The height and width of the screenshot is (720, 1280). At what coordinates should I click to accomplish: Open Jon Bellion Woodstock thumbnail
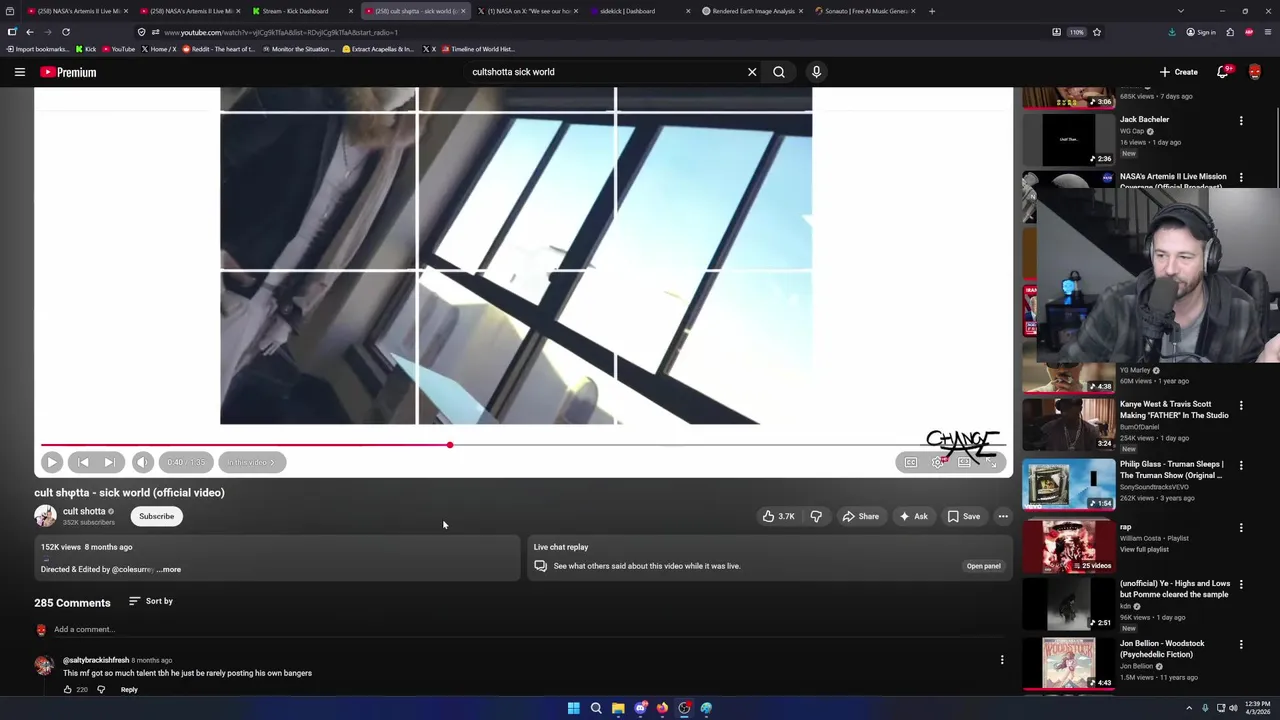click(x=1068, y=663)
